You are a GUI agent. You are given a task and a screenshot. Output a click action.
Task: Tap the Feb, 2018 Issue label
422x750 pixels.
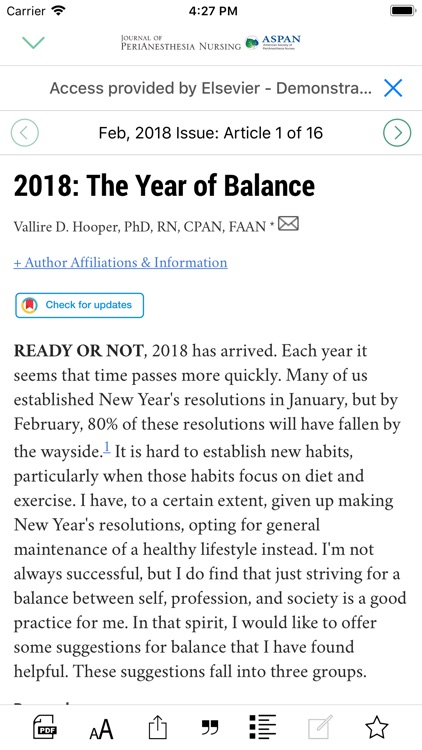(x=211, y=132)
